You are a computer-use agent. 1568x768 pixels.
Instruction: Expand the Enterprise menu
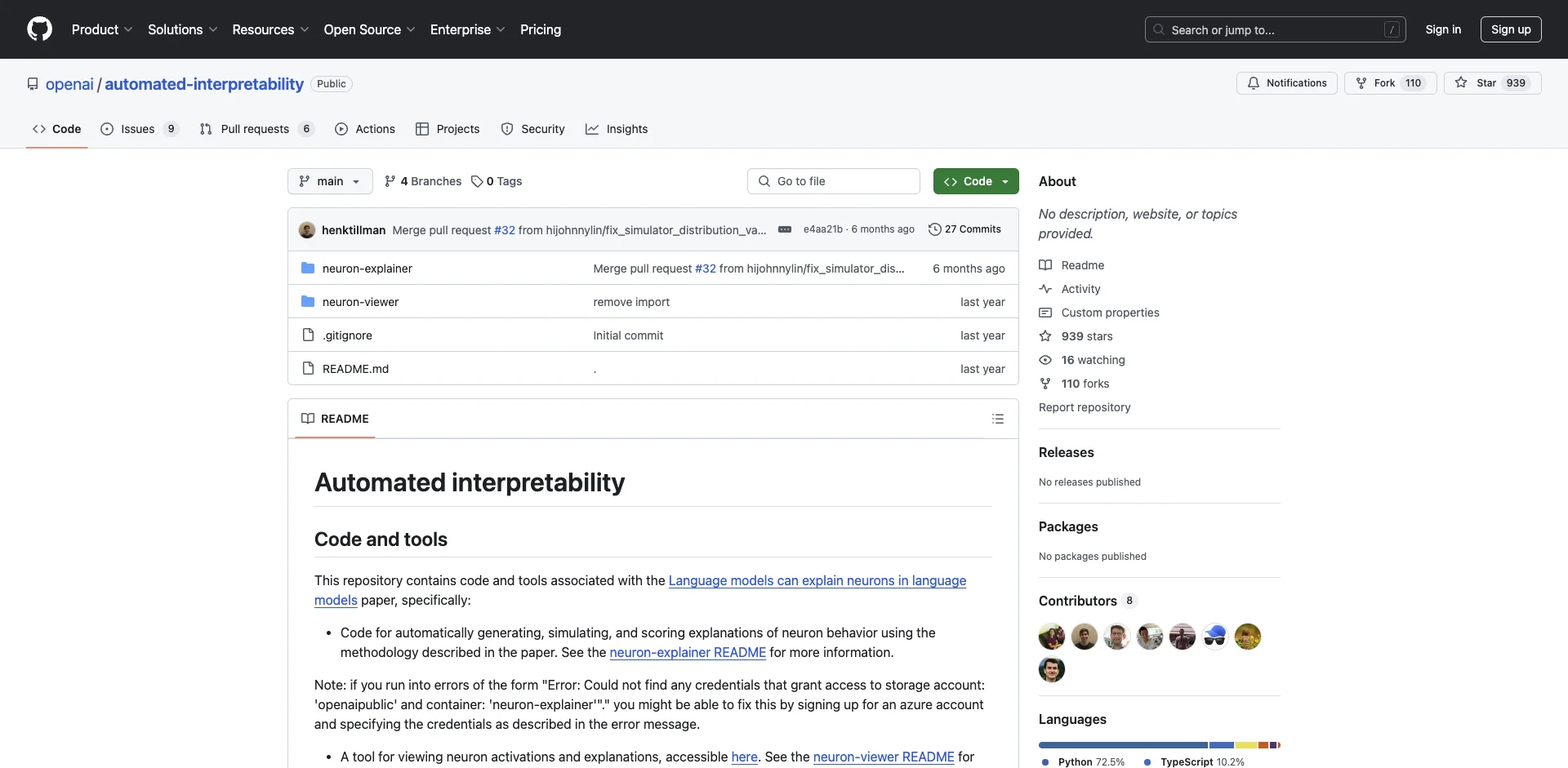[x=467, y=29]
